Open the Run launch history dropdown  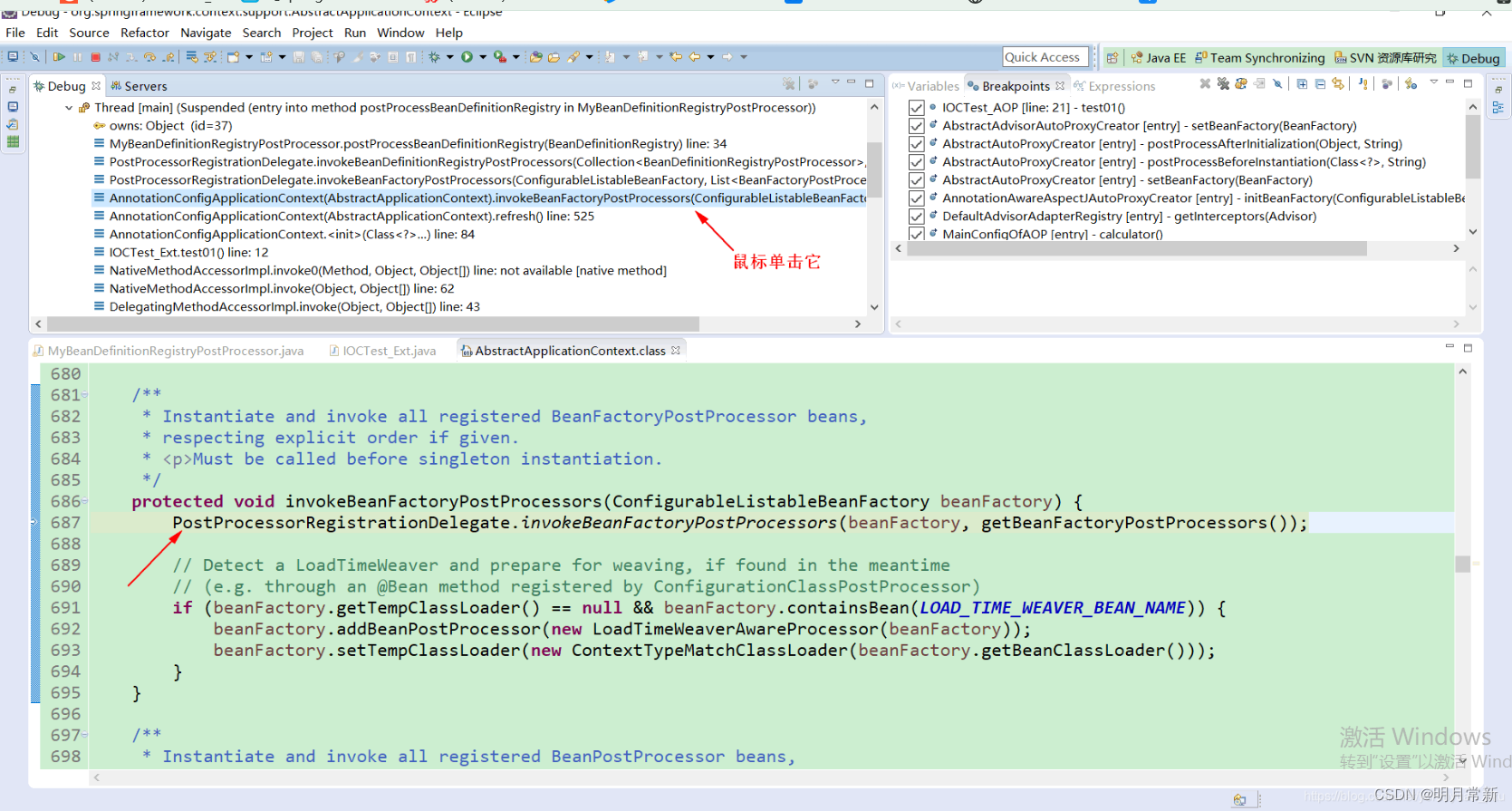482,57
